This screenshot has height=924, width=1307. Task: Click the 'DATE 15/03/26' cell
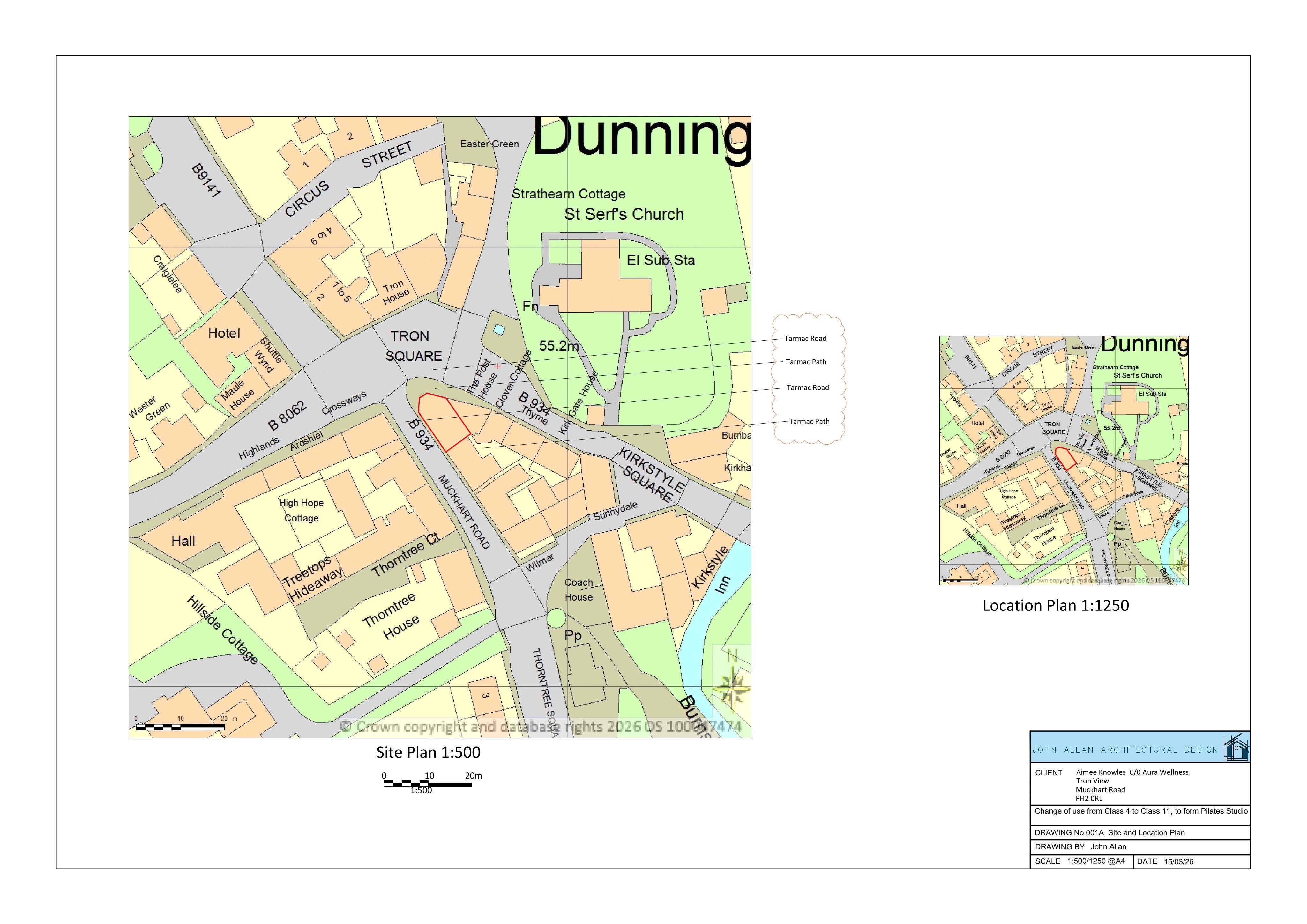coord(1191,861)
